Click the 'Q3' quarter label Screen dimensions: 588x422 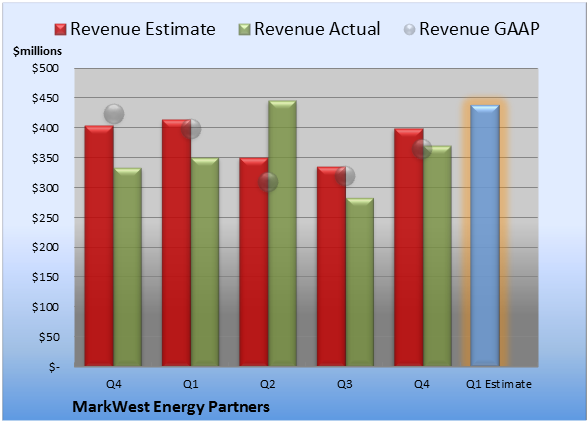[345, 384]
